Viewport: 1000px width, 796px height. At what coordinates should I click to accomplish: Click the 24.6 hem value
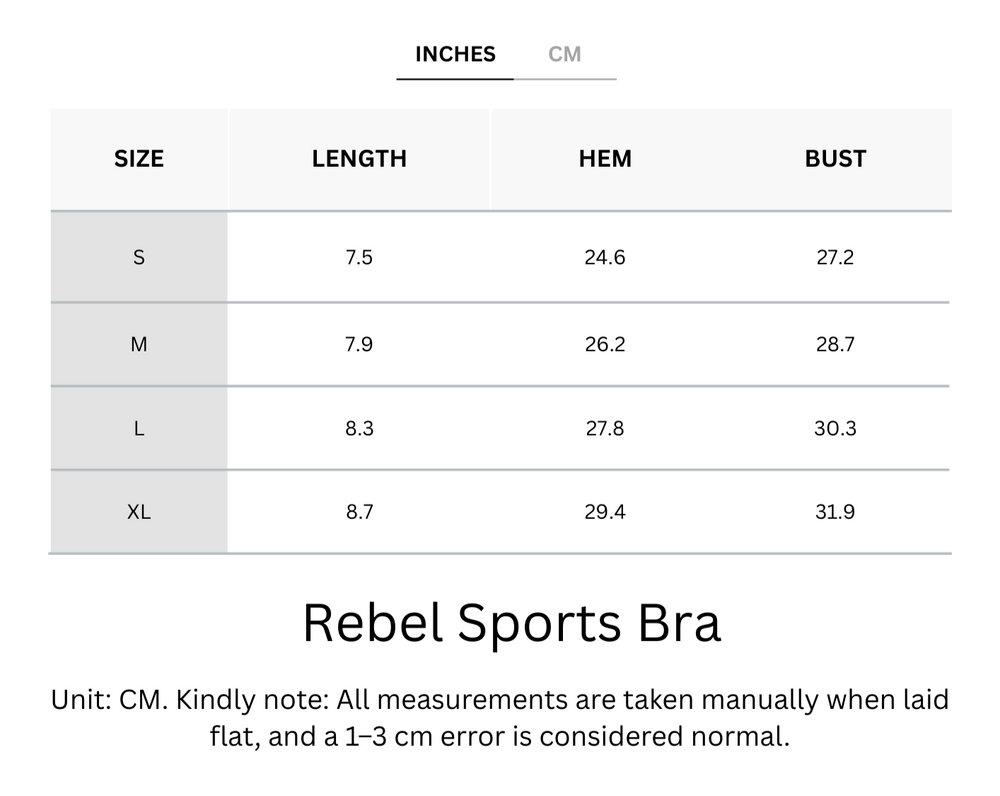click(605, 257)
